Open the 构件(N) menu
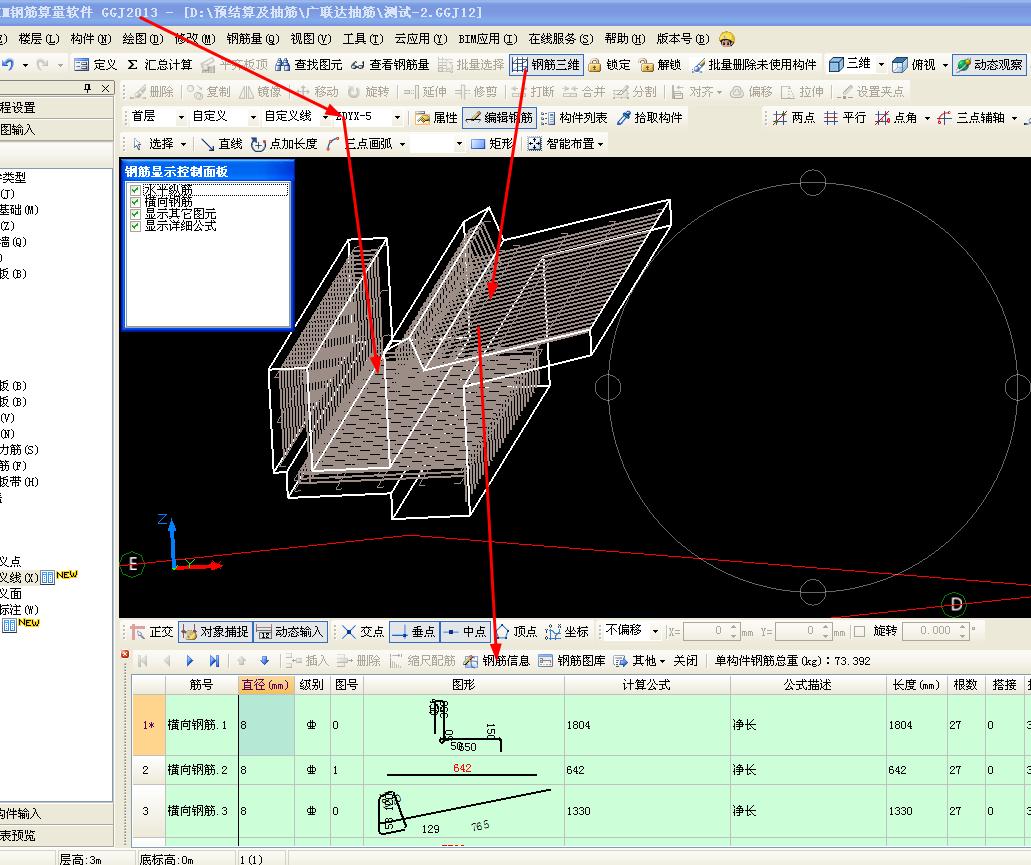This screenshot has width=1031, height=865. click(x=91, y=39)
